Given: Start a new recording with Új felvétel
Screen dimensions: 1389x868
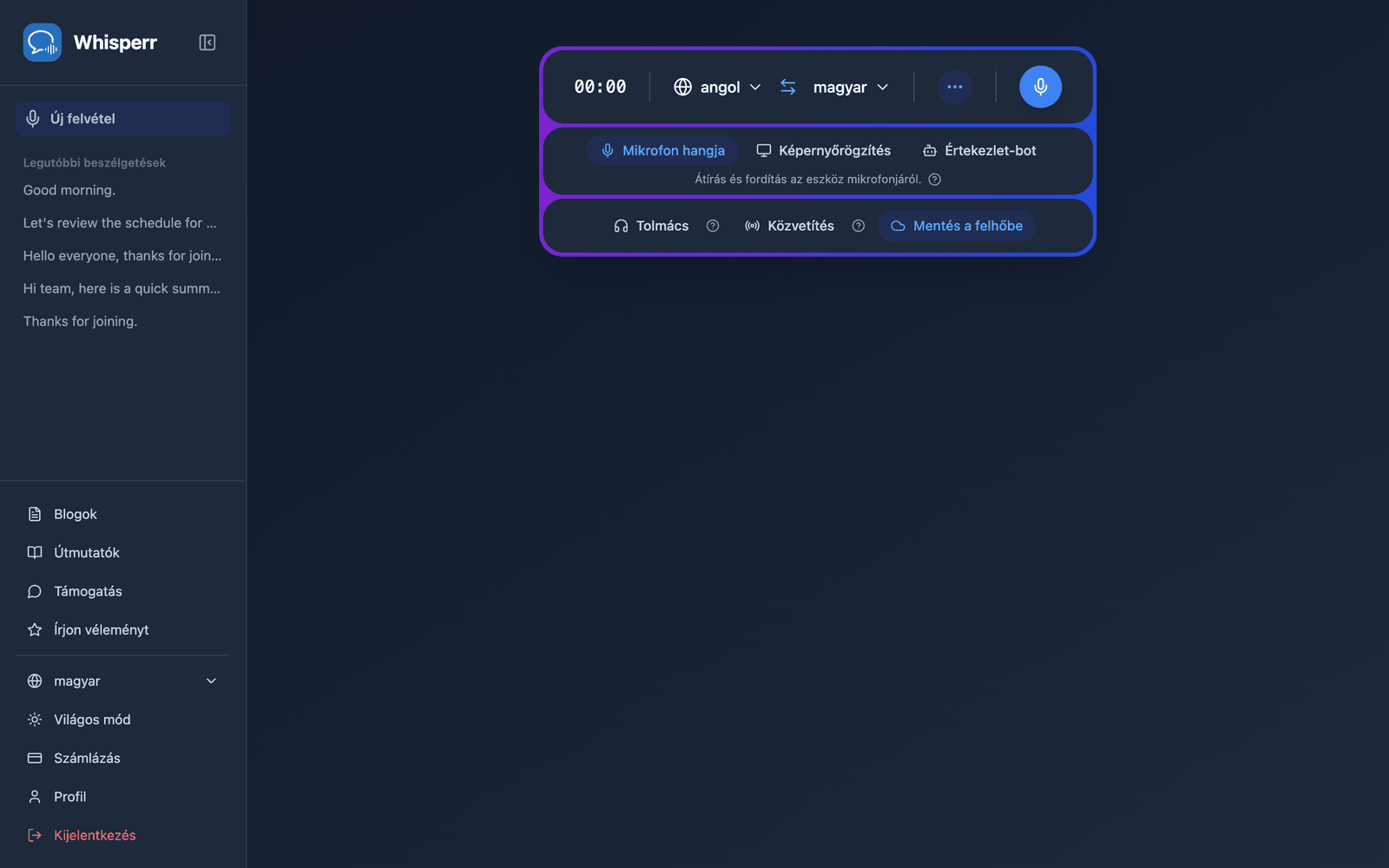Looking at the screenshot, I should click(122, 119).
